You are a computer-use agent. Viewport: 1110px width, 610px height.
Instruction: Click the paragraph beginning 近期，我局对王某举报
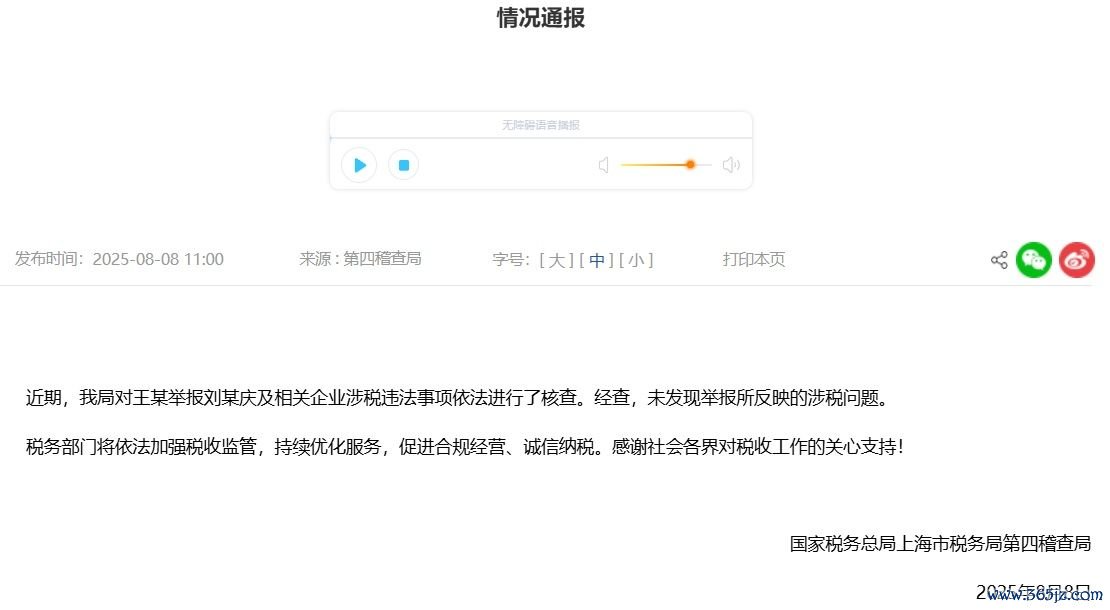point(456,398)
